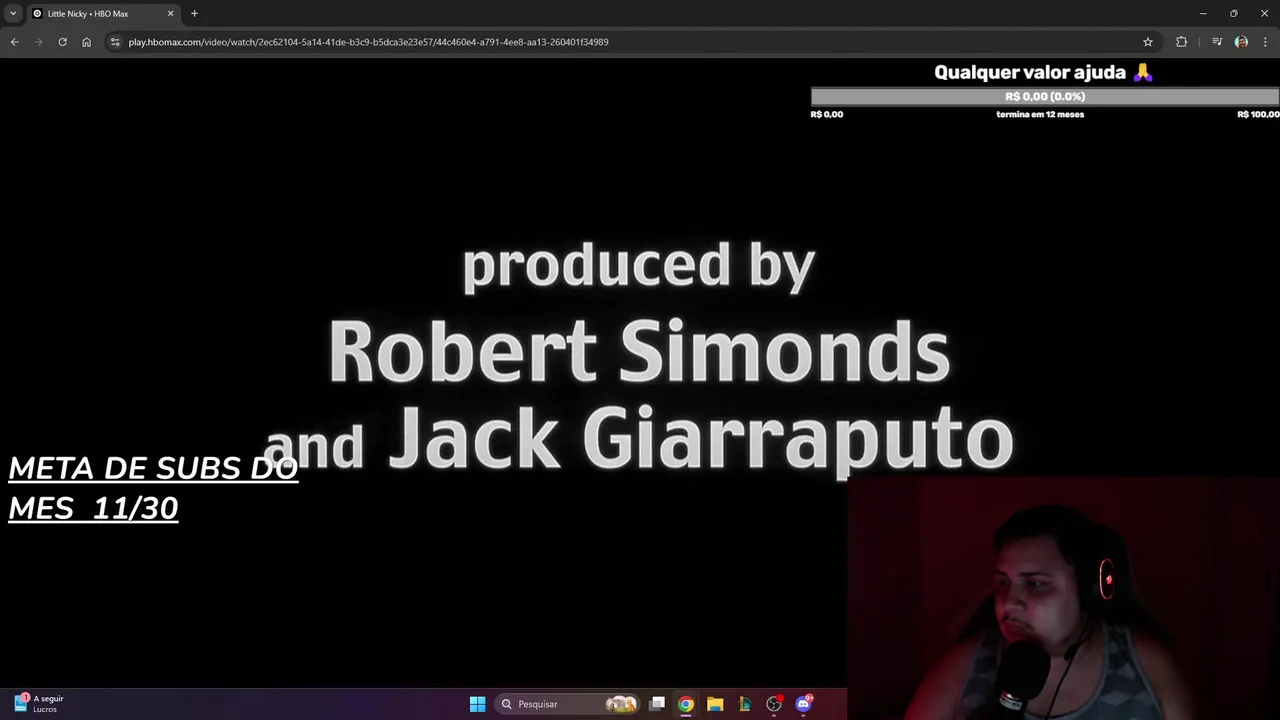
Task: Click the Pesquisar taskbar search box
Action: 568,704
